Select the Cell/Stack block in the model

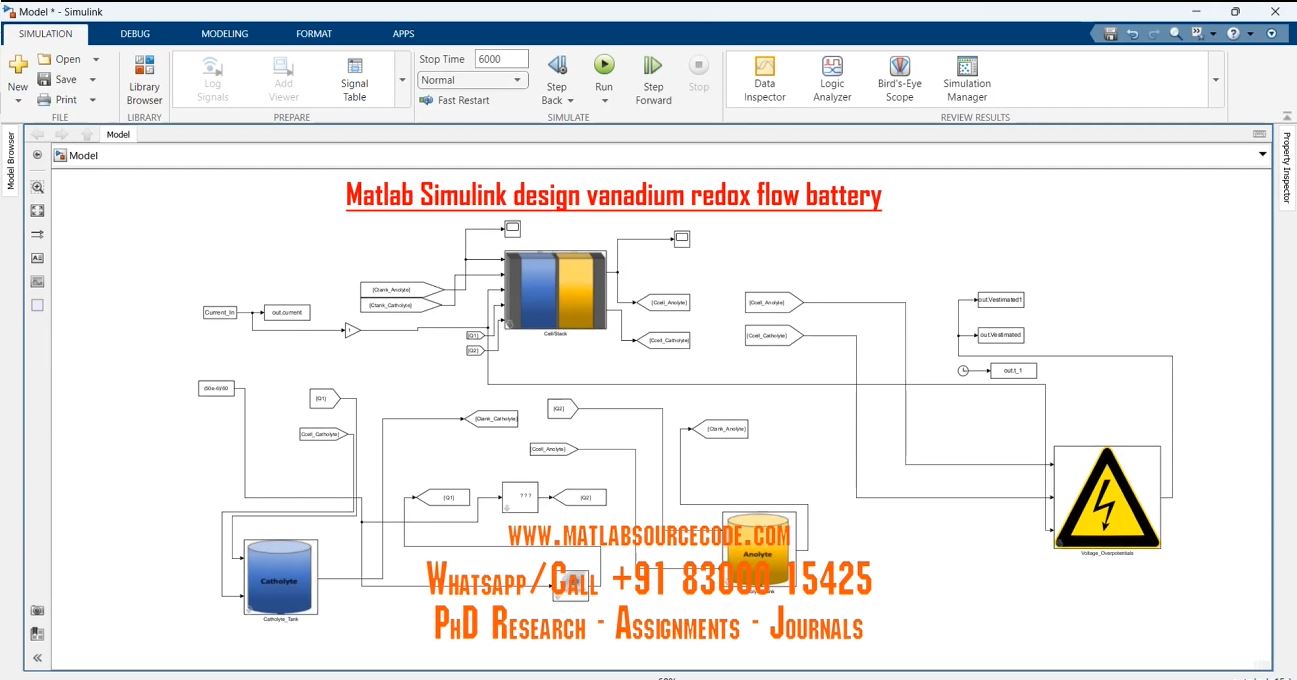555,290
